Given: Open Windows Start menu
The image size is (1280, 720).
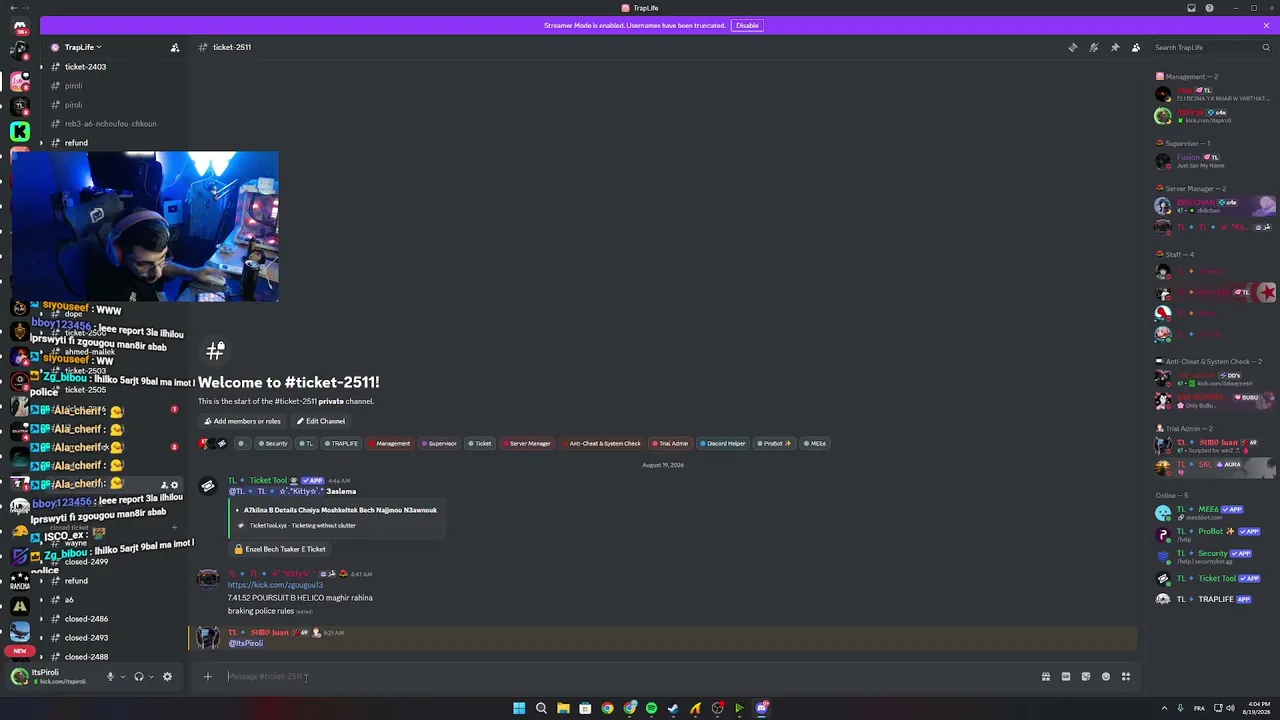Looking at the screenshot, I should [x=519, y=708].
